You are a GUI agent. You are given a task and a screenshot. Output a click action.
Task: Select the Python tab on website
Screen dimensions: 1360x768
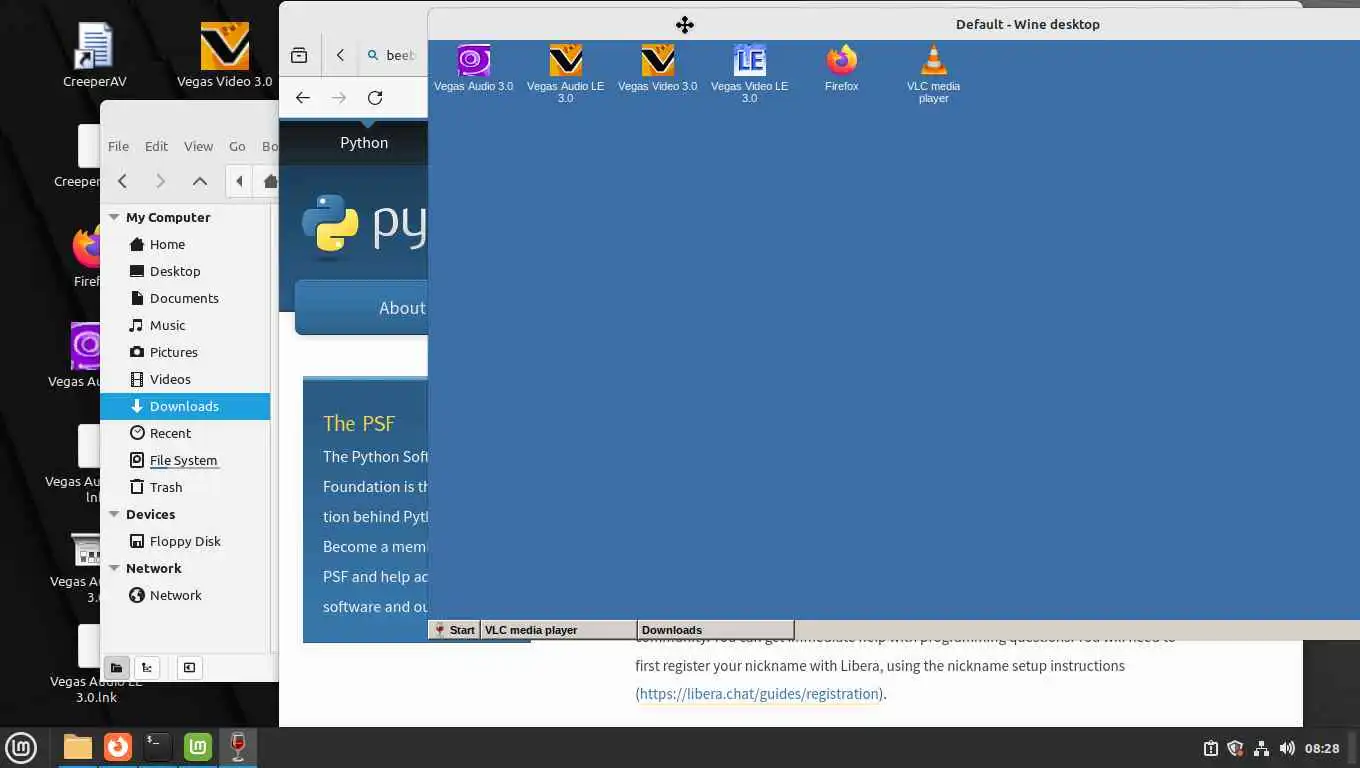click(364, 142)
